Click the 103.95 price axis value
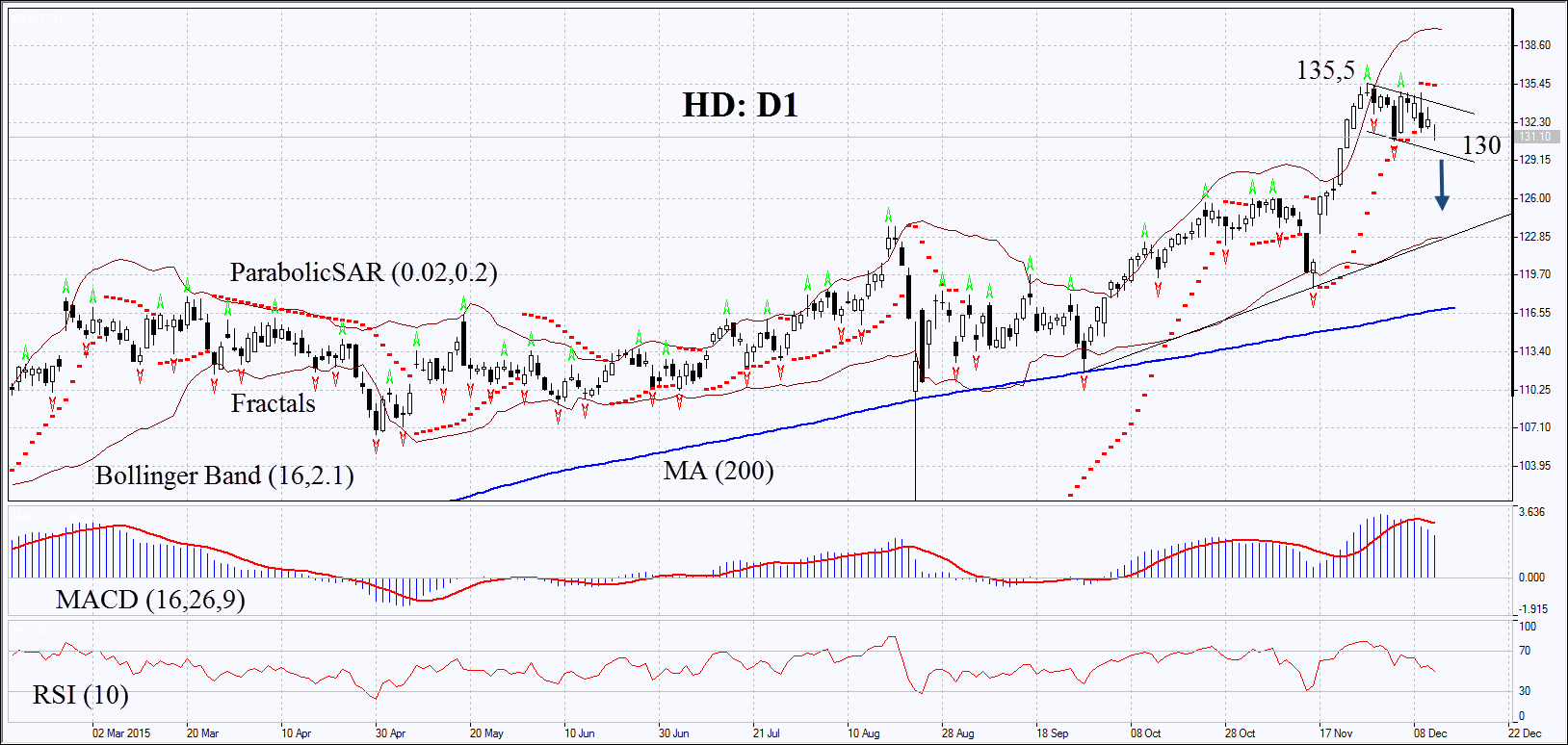Viewport: 1568px width, 745px height. [x=1535, y=466]
